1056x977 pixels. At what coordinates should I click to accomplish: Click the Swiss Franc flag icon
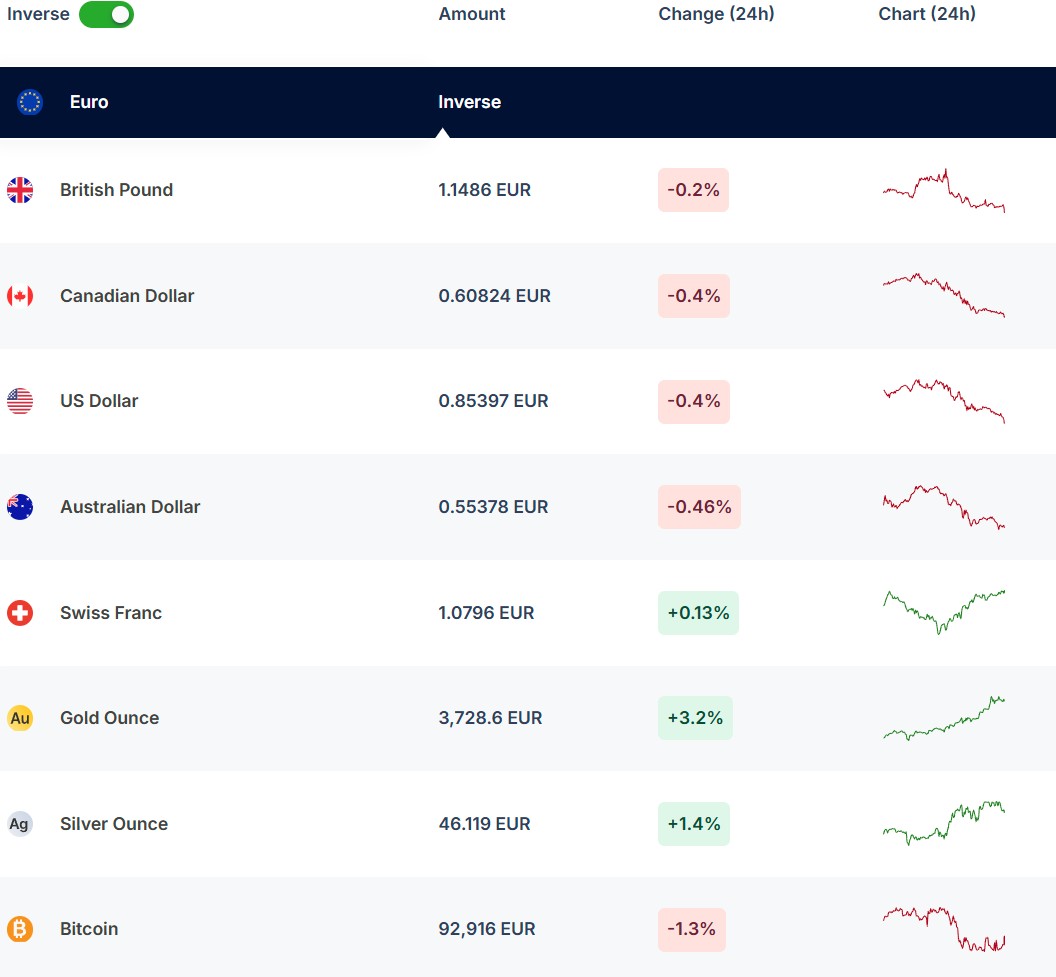20,613
